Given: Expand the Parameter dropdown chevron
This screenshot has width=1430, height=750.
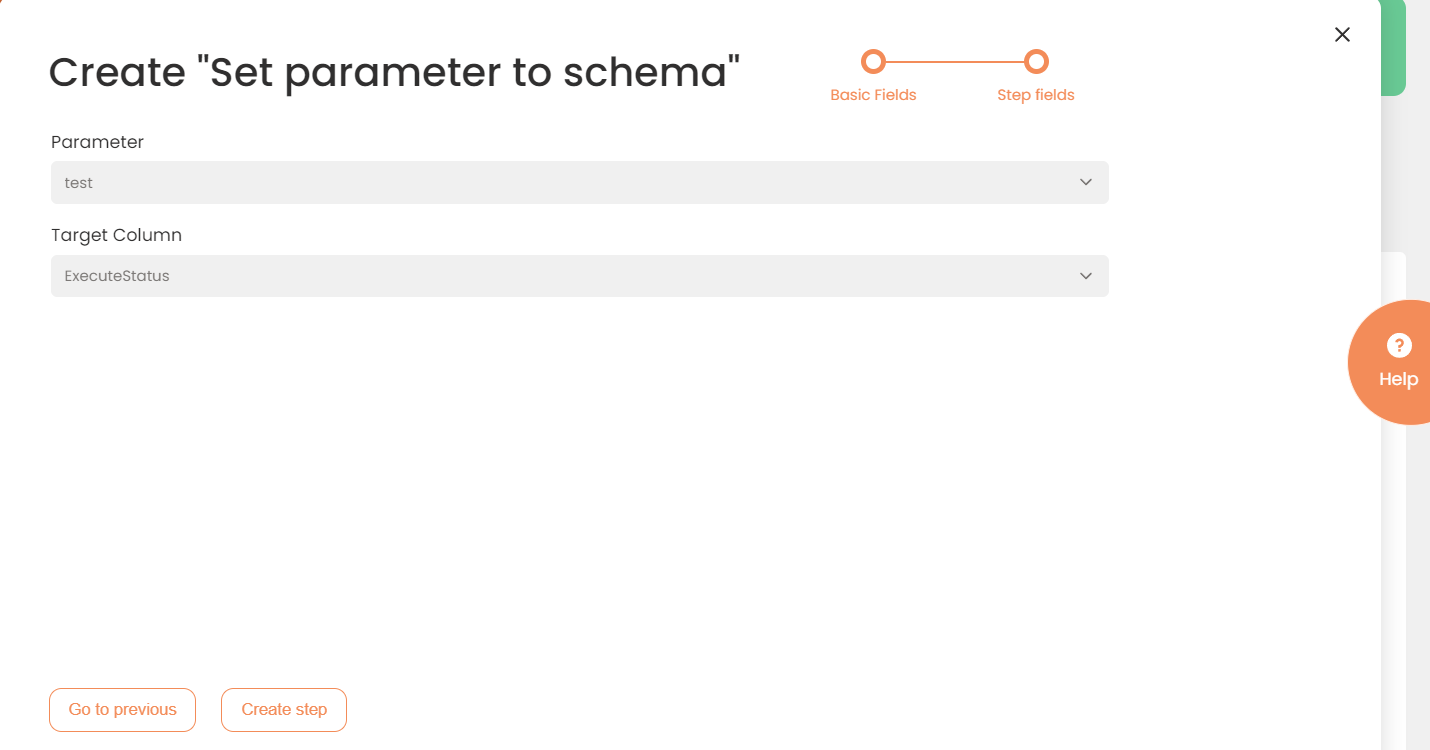Looking at the screenshot, I should click(x=1086, y=183).
